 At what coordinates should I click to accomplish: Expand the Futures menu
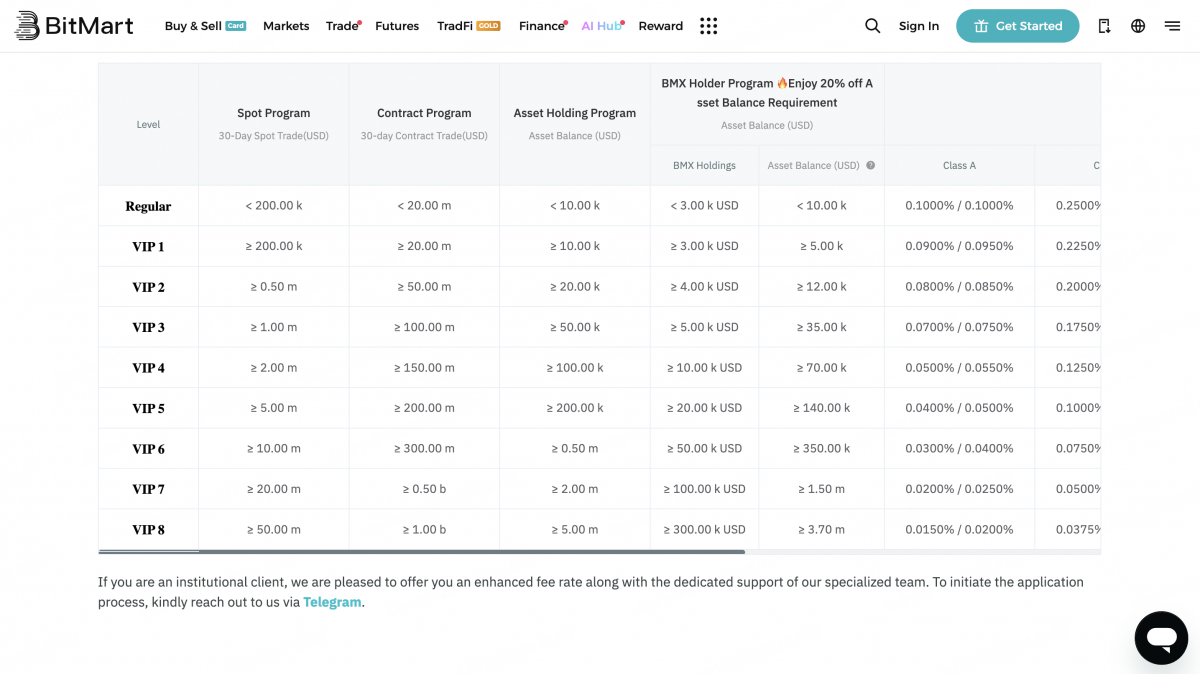click(x=397, y=26)
